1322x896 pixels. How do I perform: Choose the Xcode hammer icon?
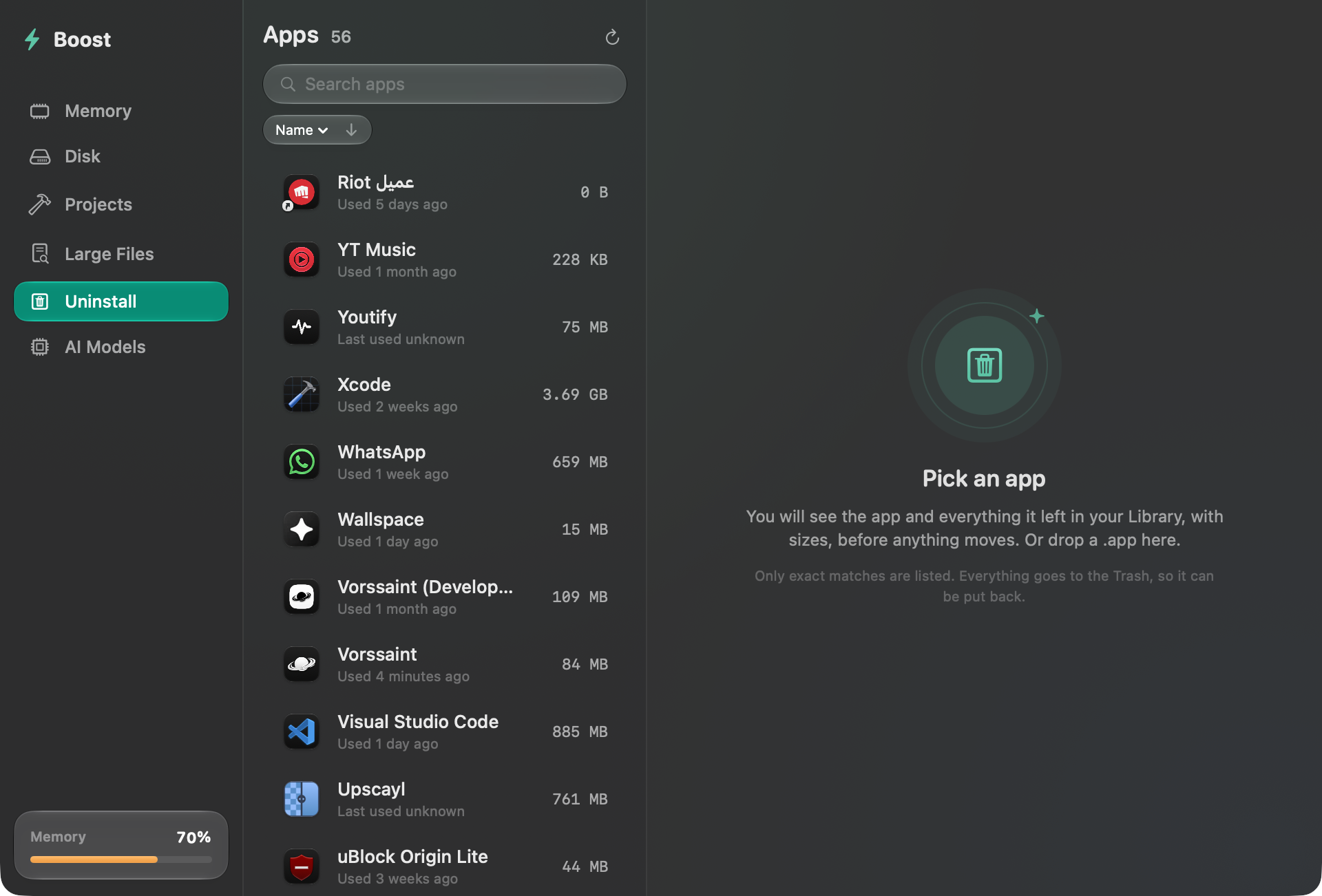tap(302, 394)
